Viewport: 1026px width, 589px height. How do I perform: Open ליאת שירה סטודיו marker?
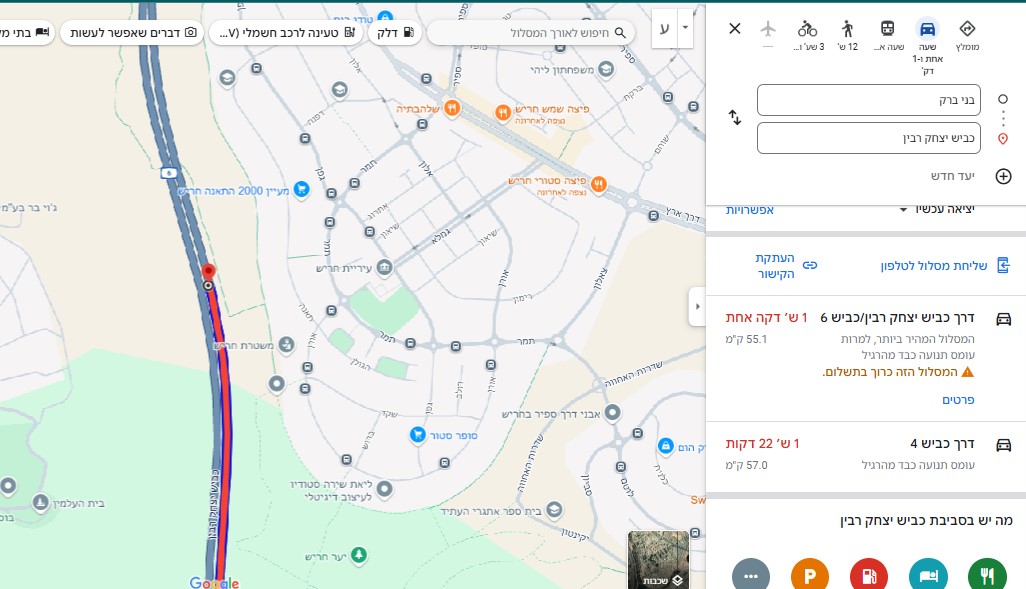click(385, 489)
